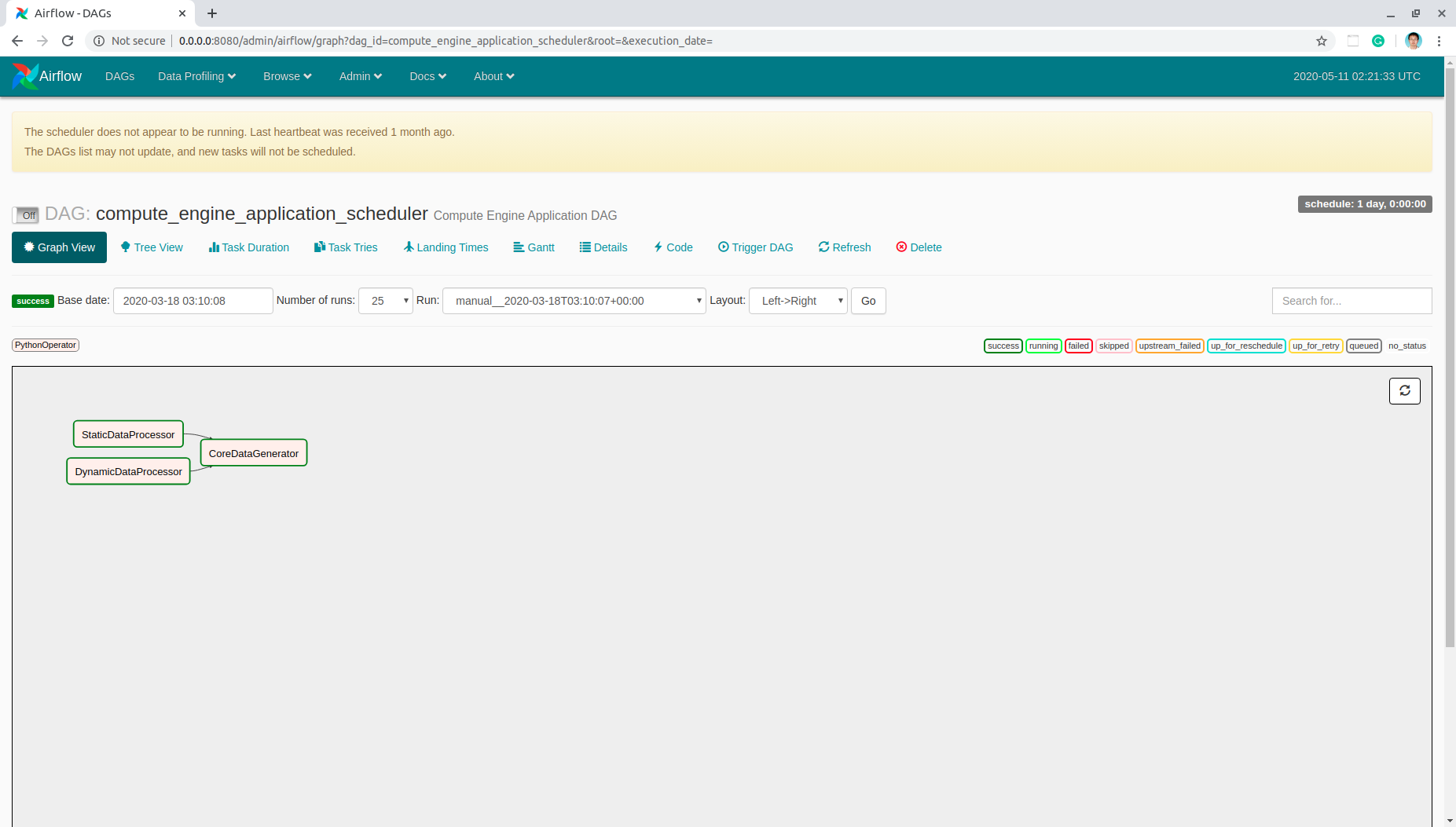Click the browser forward arrow
Viewport: 1456px width, 827px height.
(42, 41)
